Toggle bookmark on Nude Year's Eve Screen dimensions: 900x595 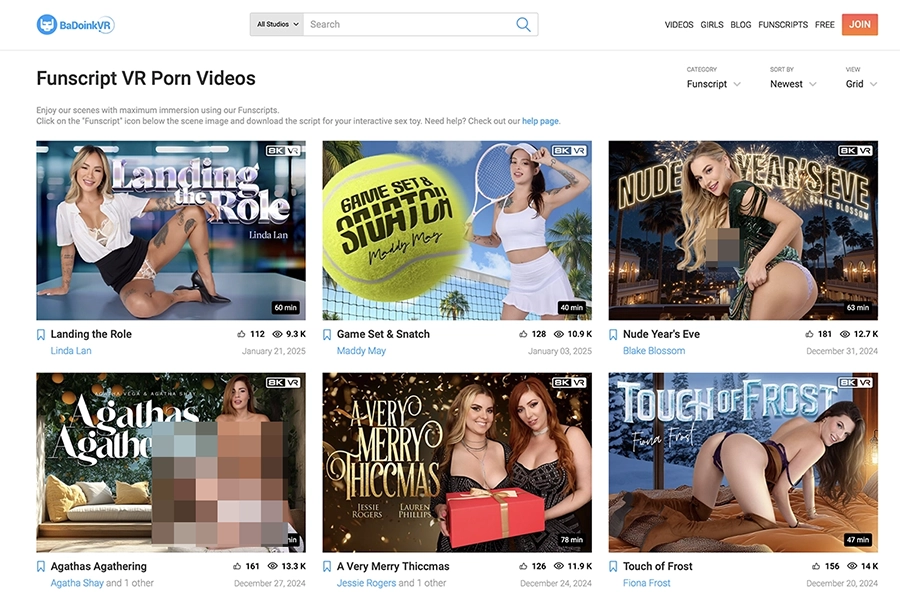(613, 335)
